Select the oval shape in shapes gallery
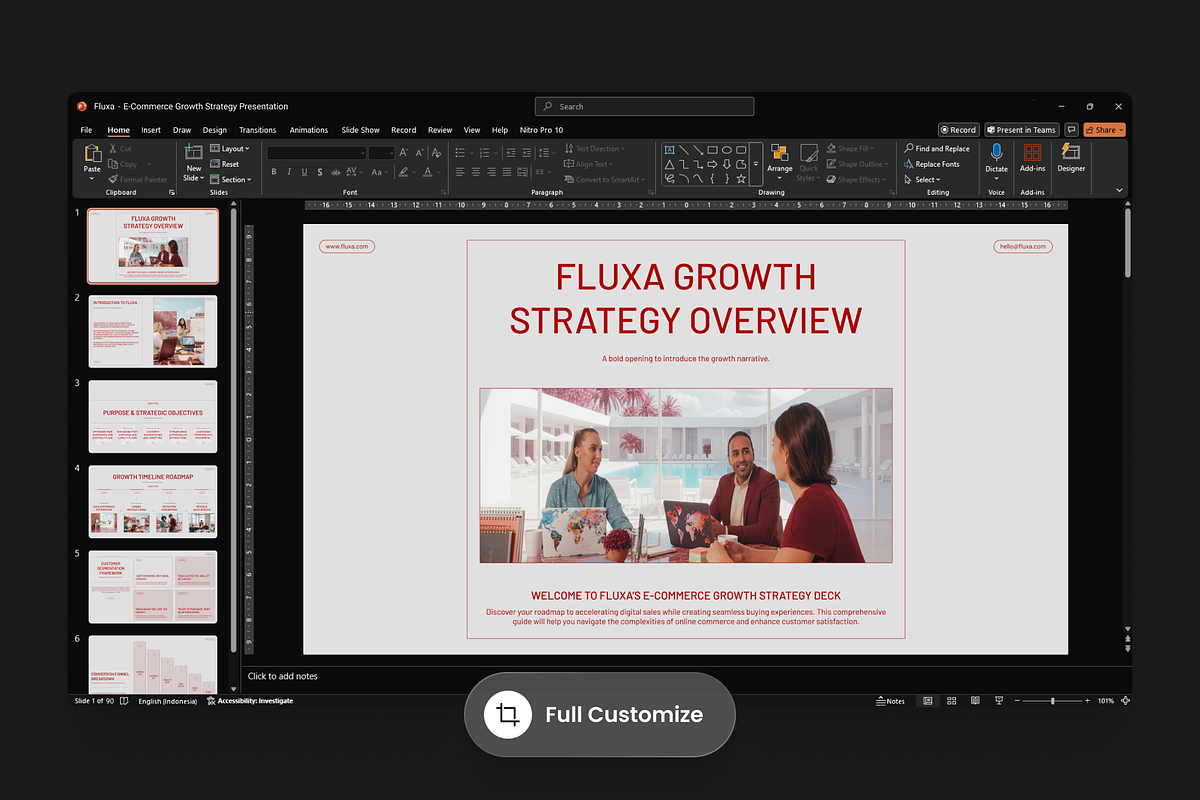The image size is (1200, 800). click(726, 149)
